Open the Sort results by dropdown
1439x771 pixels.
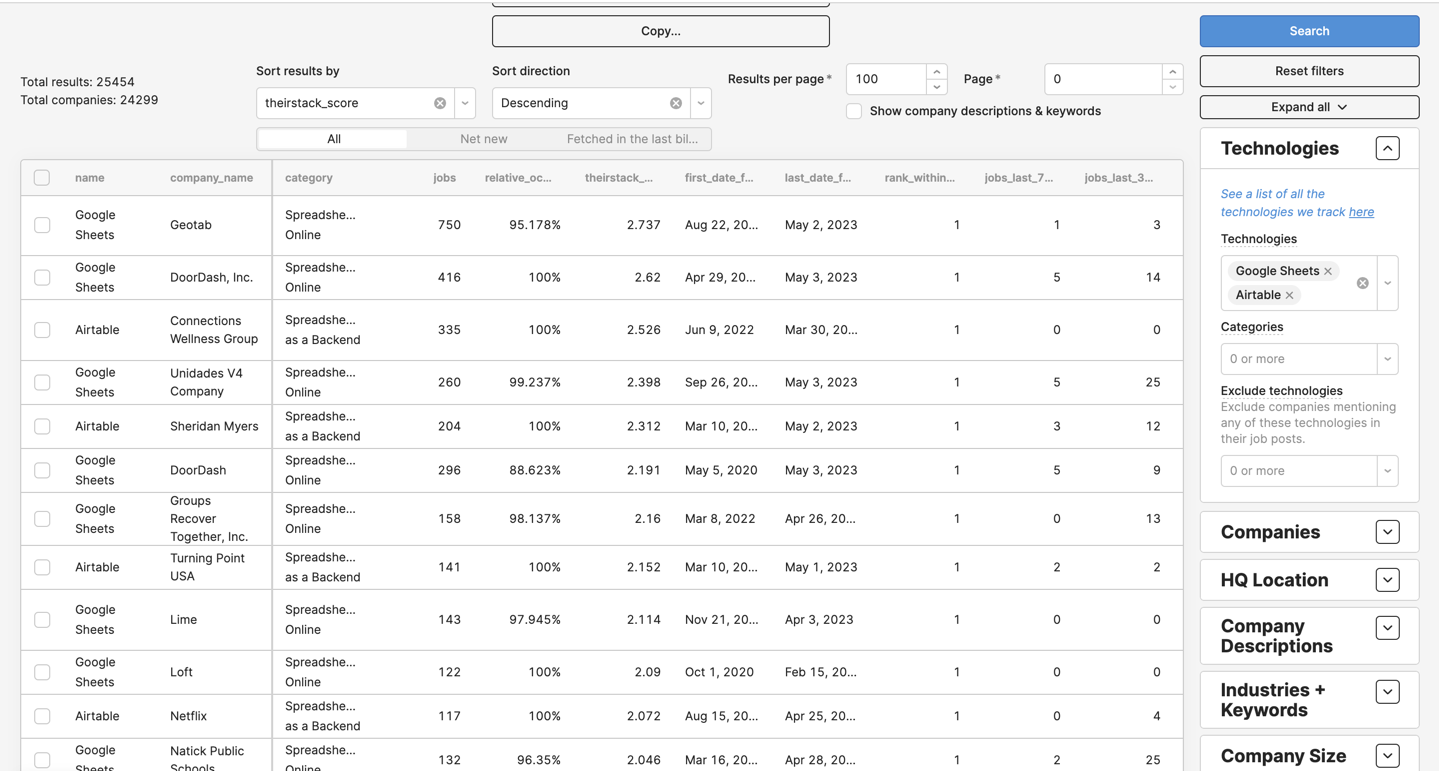[x=465, y=103]
